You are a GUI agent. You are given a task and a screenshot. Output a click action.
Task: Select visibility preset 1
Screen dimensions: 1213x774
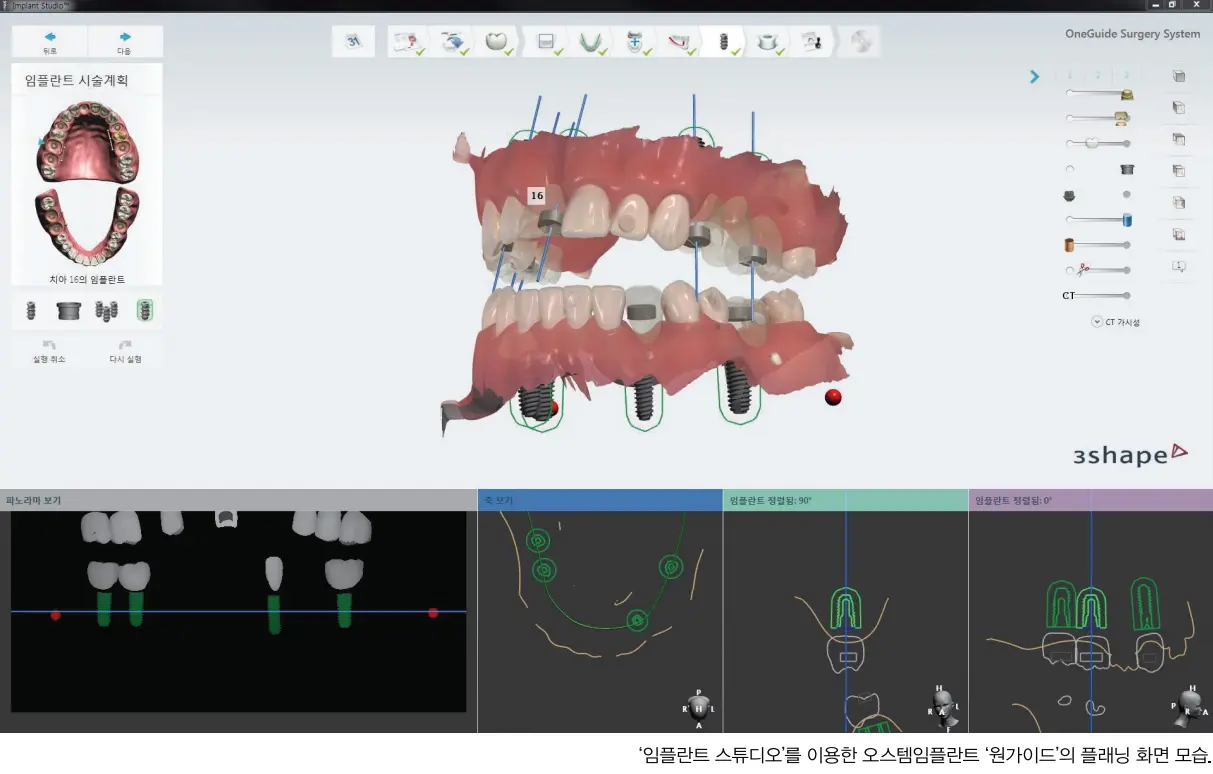click(x=1069, y=76)
